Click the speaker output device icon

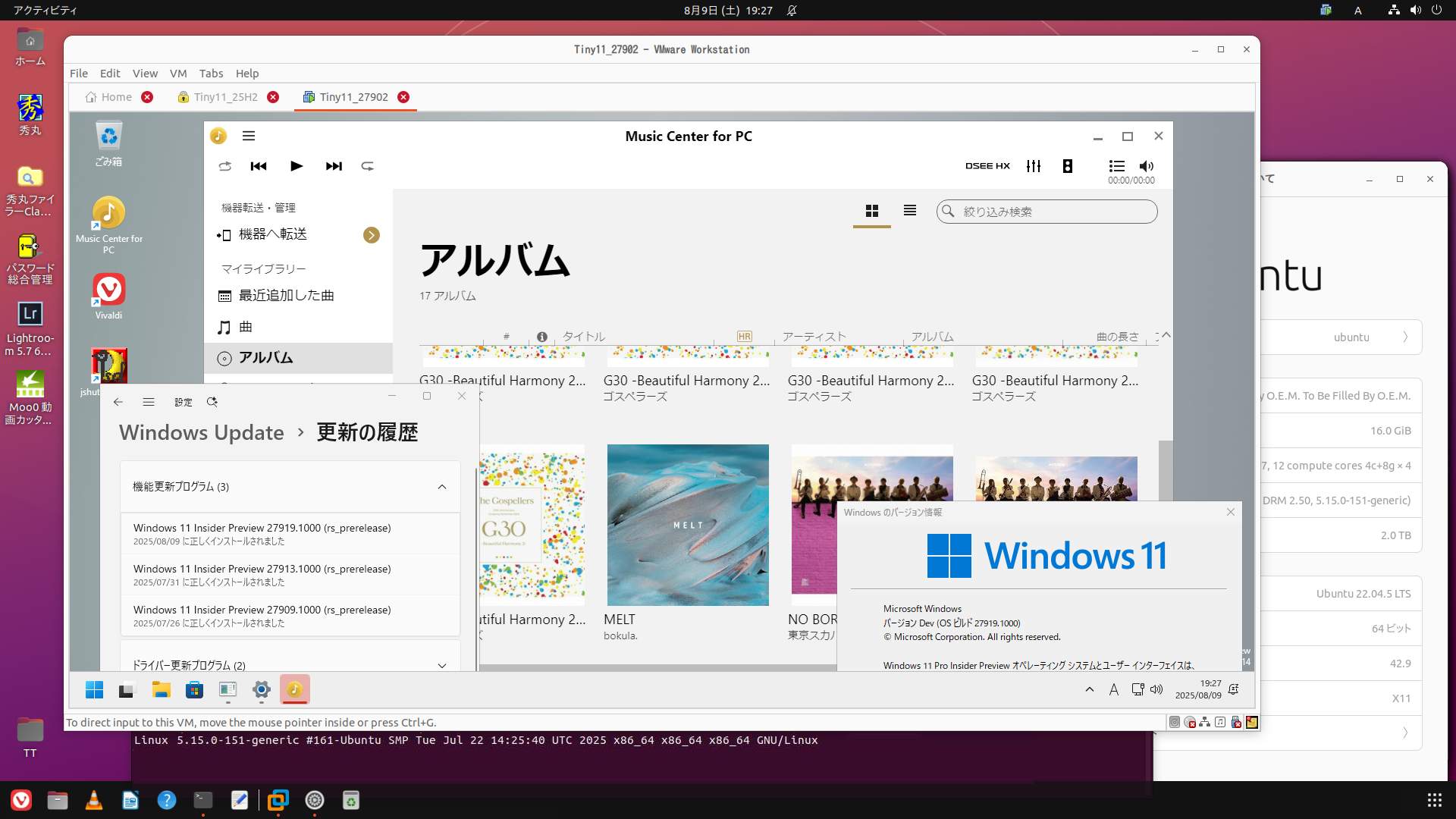click(x=1068, y=166)
